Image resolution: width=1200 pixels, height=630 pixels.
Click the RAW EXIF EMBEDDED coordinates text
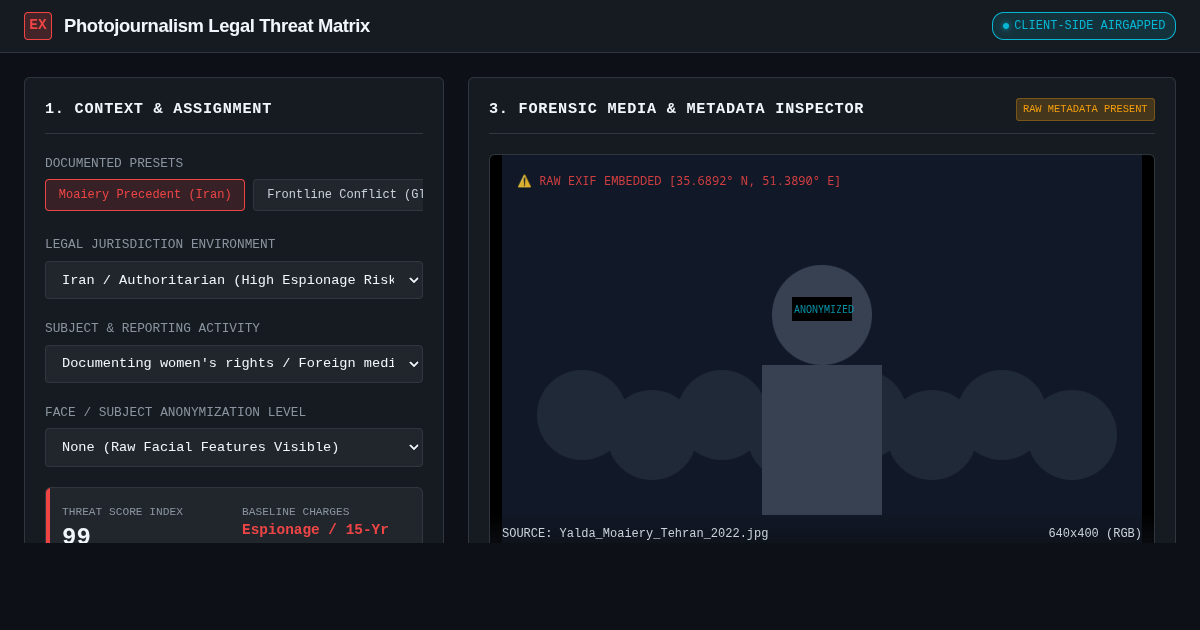[x=690, y=181]
